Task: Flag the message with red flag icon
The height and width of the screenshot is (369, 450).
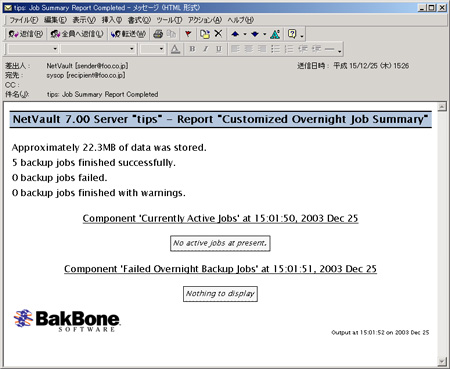Action: tap(188, 34)
